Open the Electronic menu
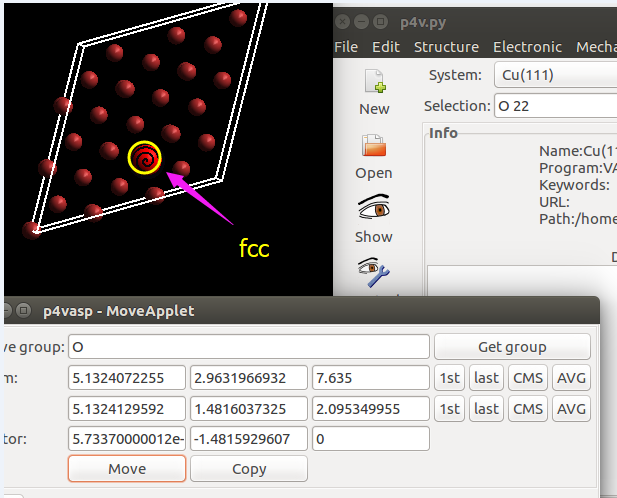Screen dimensions: 617x498 (528, 47)
